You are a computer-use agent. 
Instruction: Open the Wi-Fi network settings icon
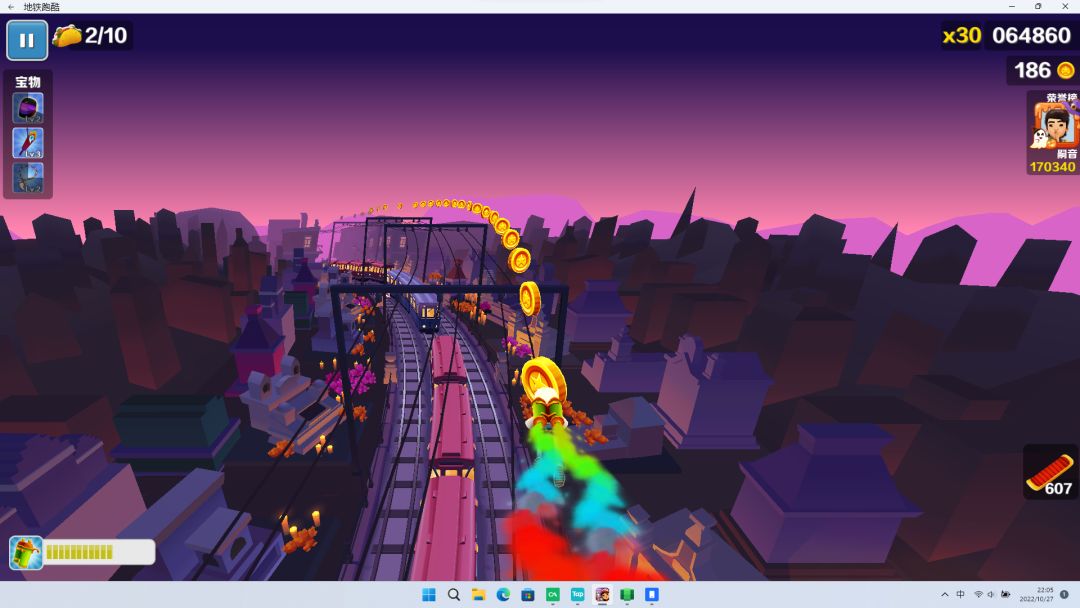(x=978, y=594)
